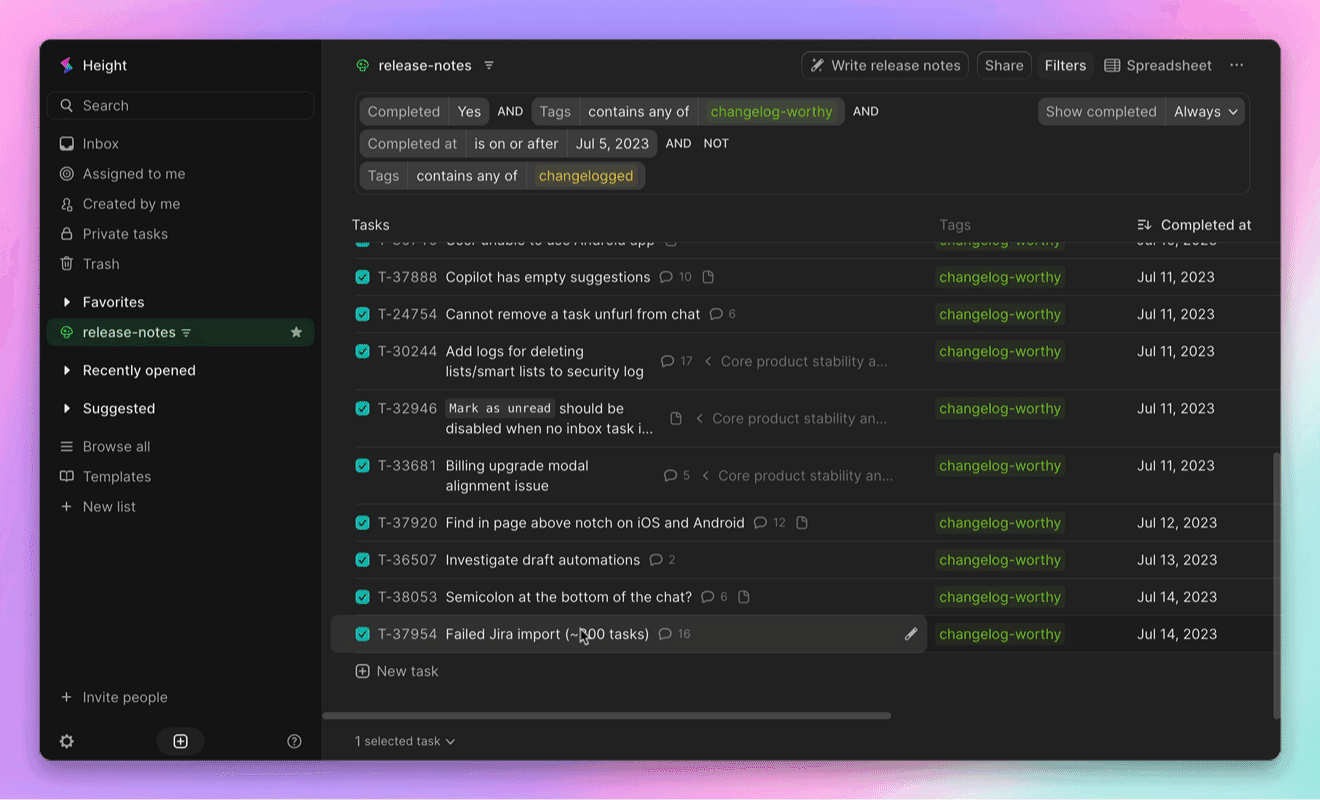Open the Always show completed dropdown
Viewport: 1320px width, 800px height.
[x=1206, y=111]
